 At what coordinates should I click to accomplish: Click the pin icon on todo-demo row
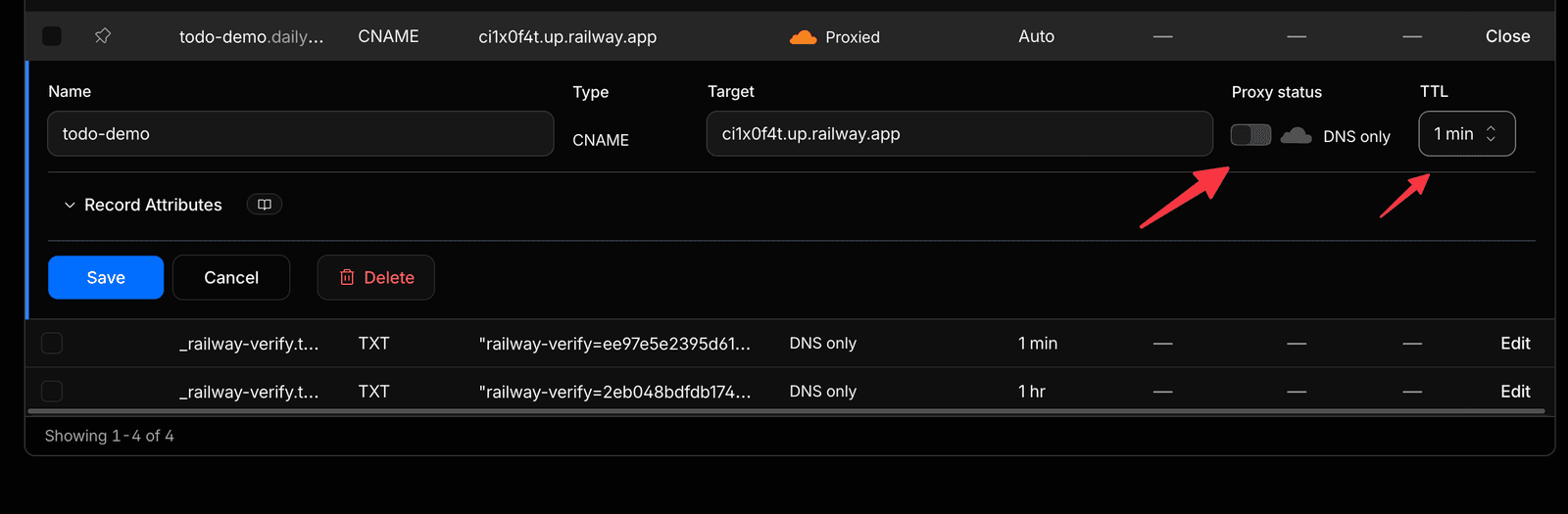click(102, 36)
